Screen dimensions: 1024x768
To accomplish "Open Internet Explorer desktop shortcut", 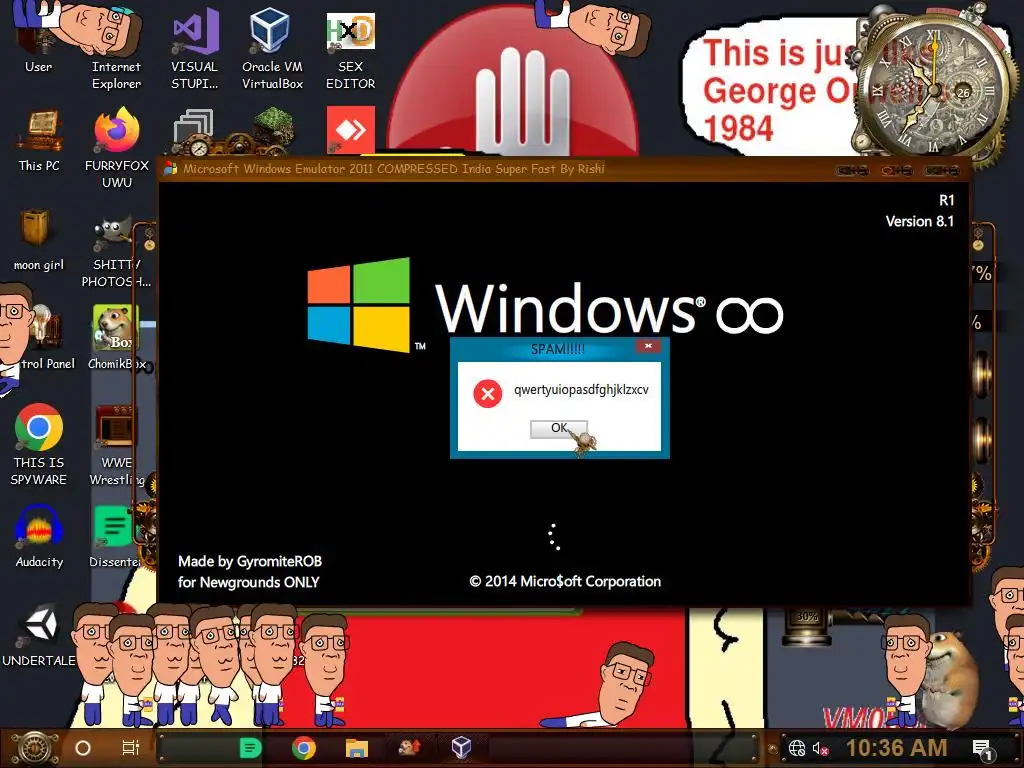I will (116, 47).
